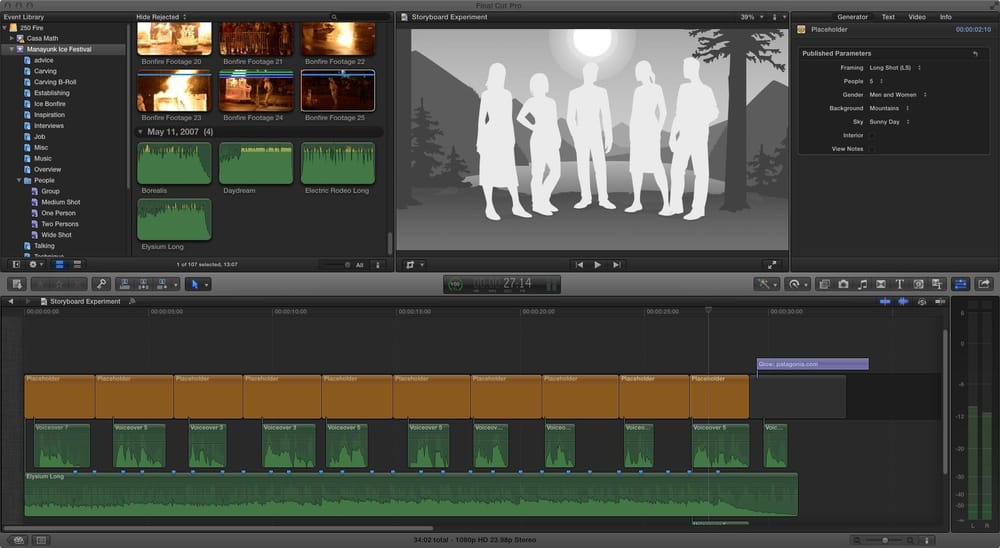Toggle the Inspector panel button
Image resolution: width=1000 pixels, height=548 pixels.
pos(960,284)
